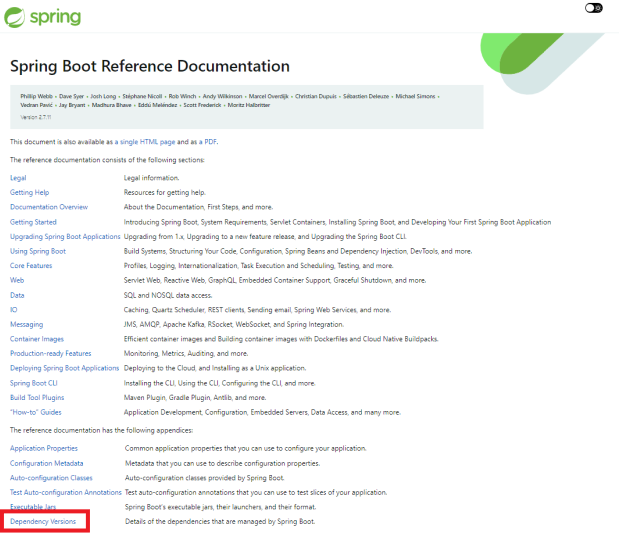This screenshot has height=533, width=619.
Task: Toggle the dark mode switch
Action: pos(593,8)
